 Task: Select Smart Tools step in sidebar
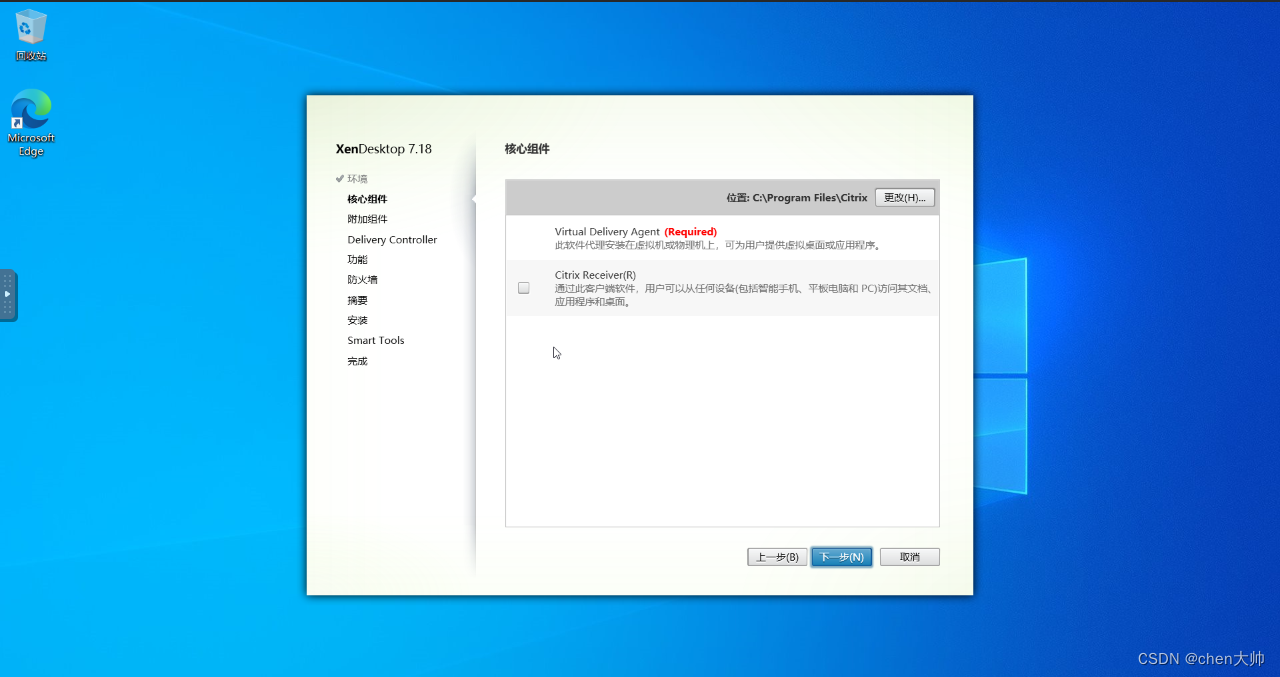pyautogui.click(x=376, y=341)
